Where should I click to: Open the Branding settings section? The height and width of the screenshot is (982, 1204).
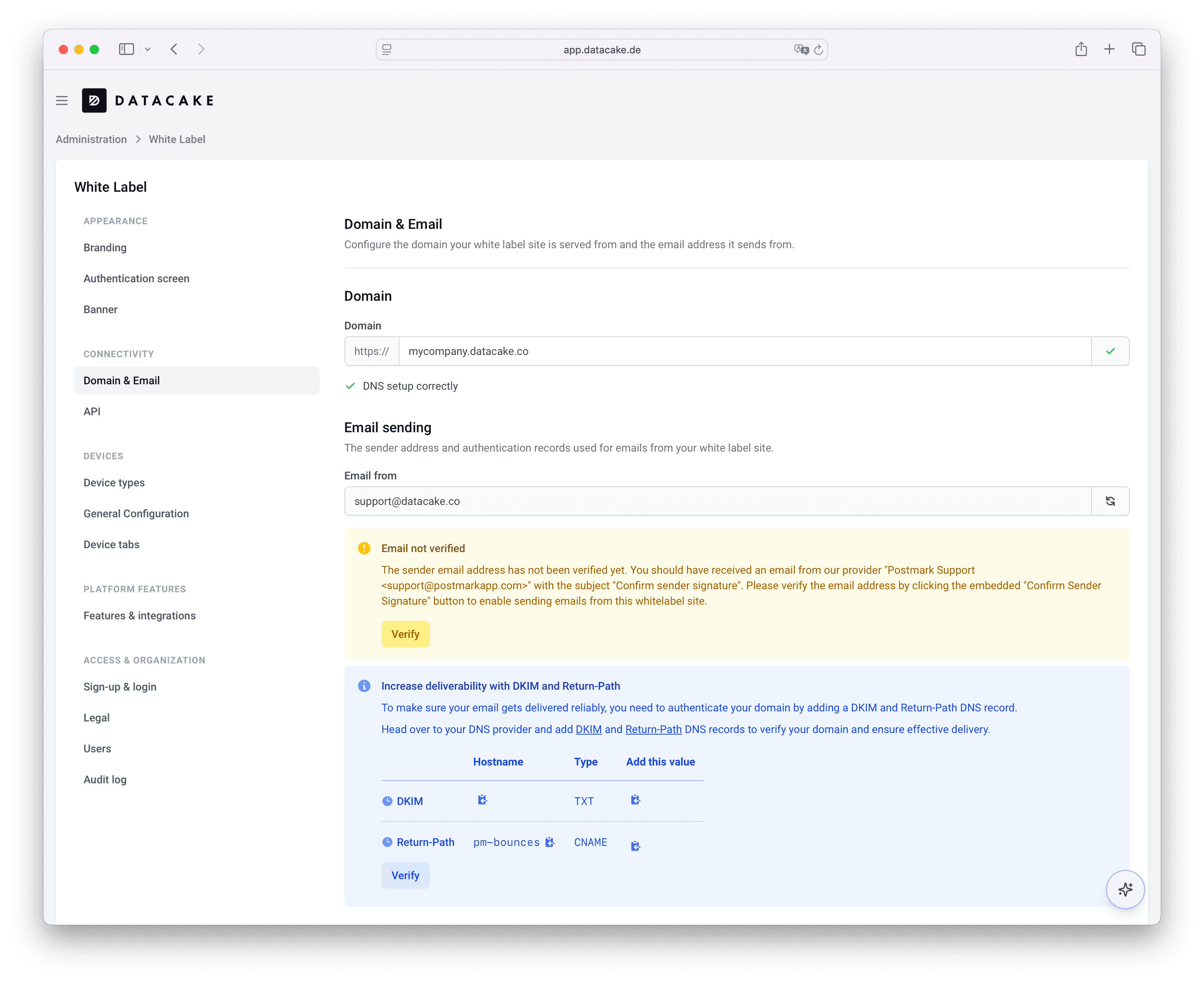point(105,248)
